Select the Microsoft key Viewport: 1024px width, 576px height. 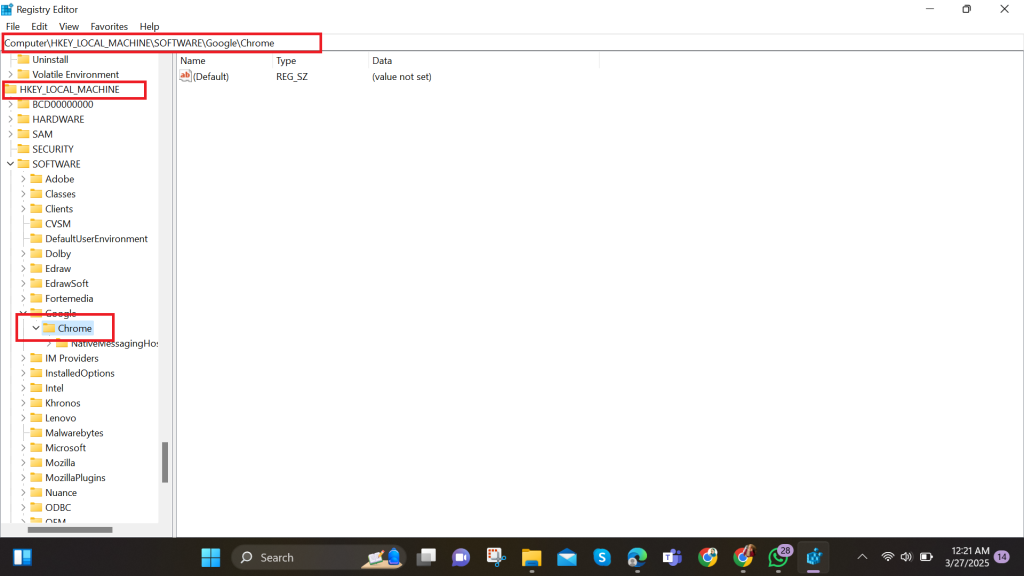pyautogui.click(x=65, y=448)
